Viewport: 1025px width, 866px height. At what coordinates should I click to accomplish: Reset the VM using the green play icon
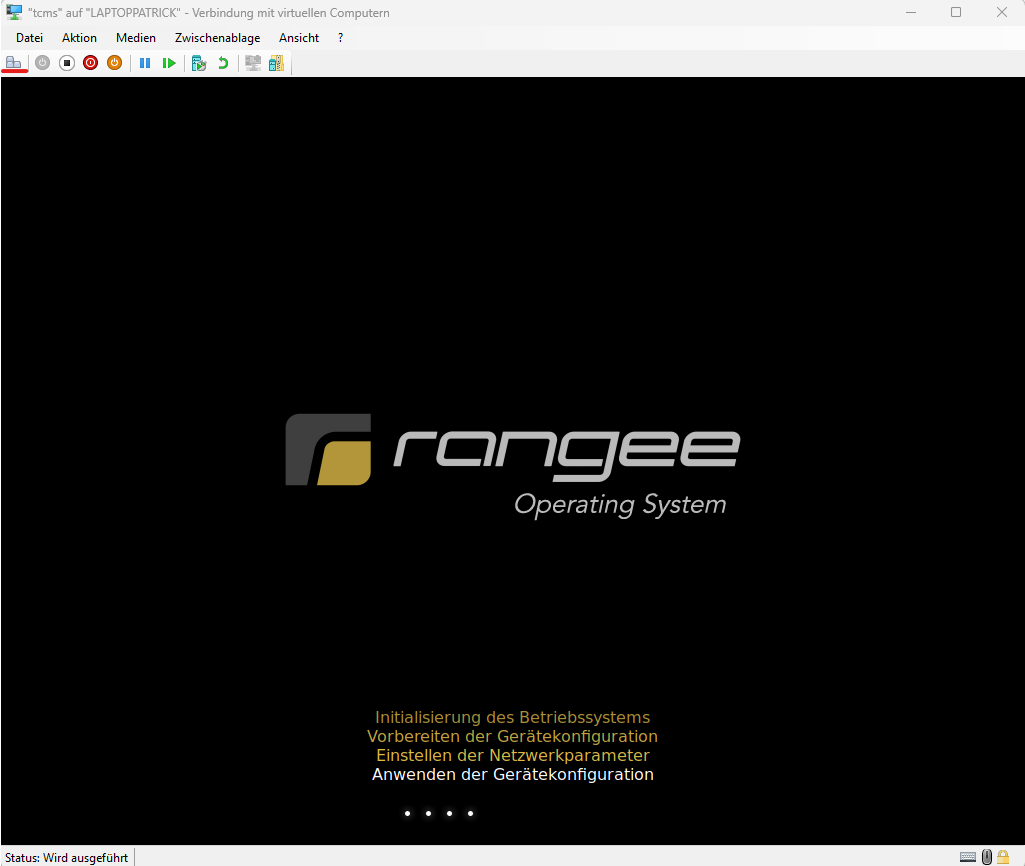click(169, 63)
